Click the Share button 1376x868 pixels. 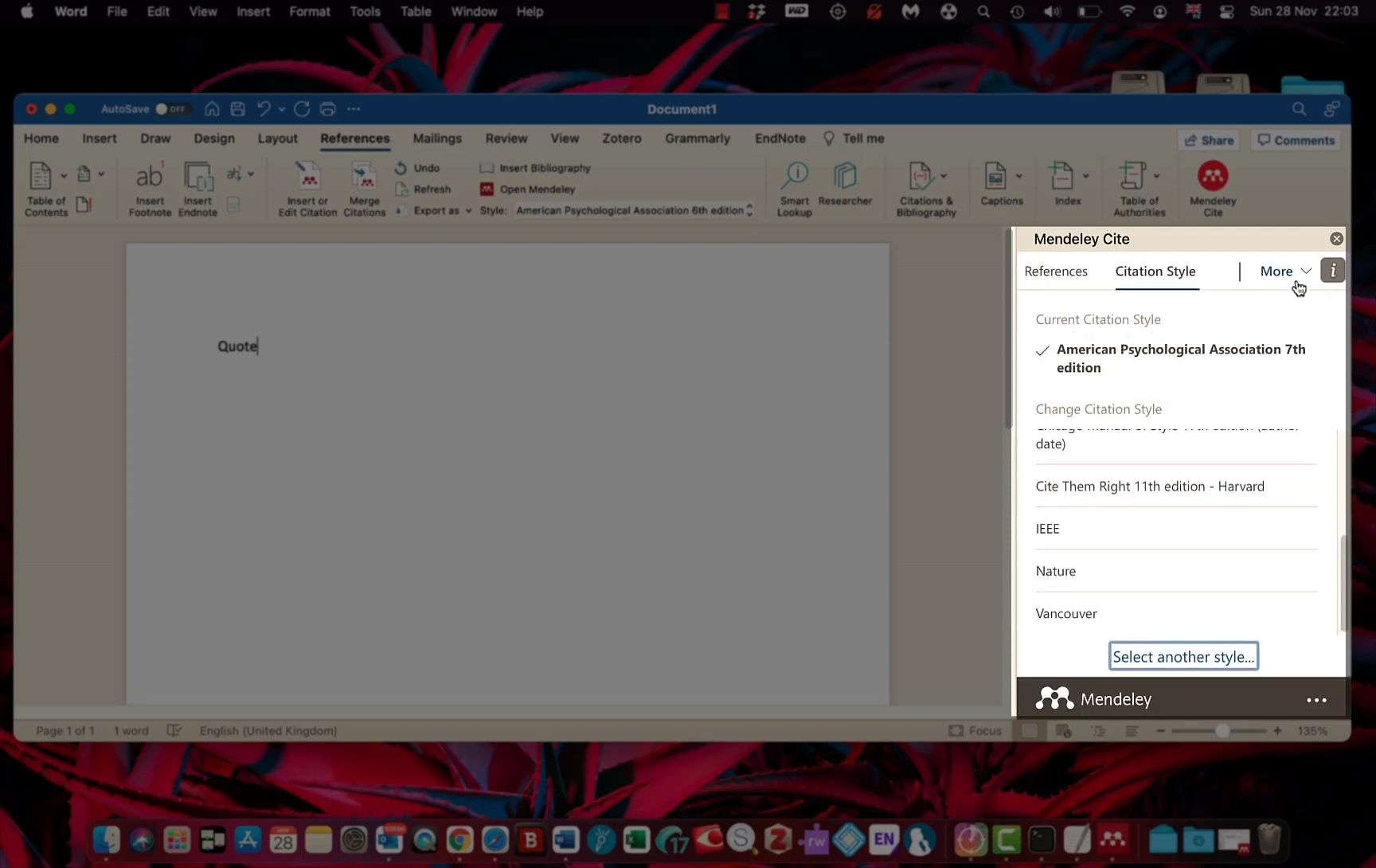[1209, 140]
